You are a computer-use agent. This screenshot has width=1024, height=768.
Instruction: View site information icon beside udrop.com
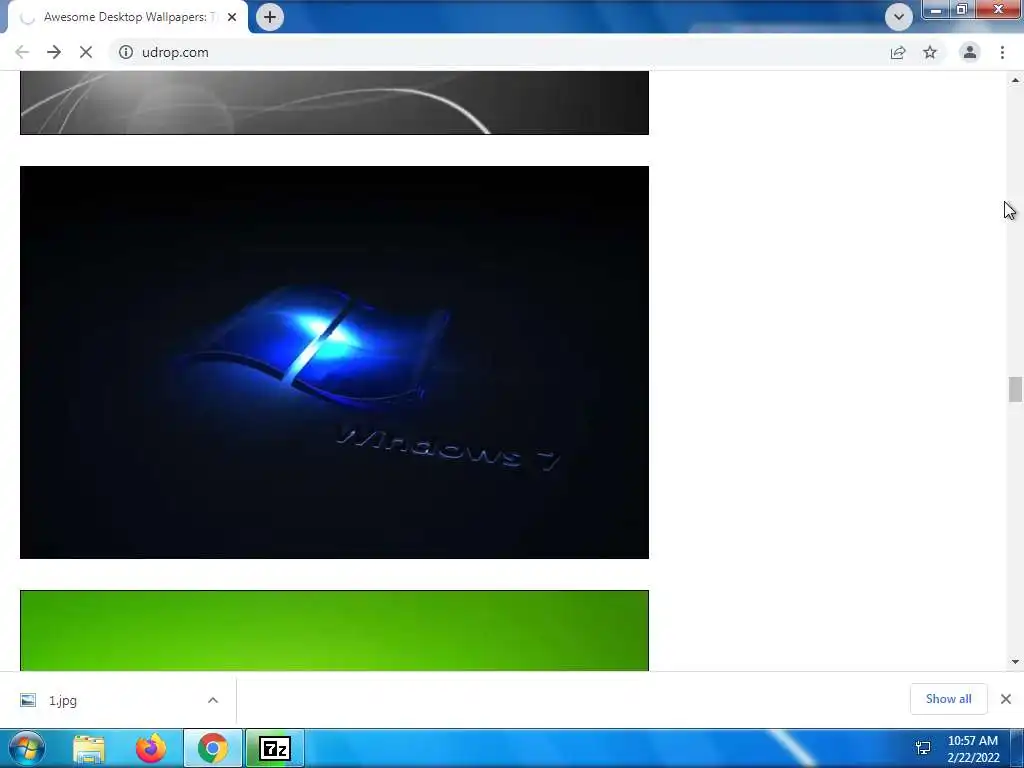coord(125,52)
